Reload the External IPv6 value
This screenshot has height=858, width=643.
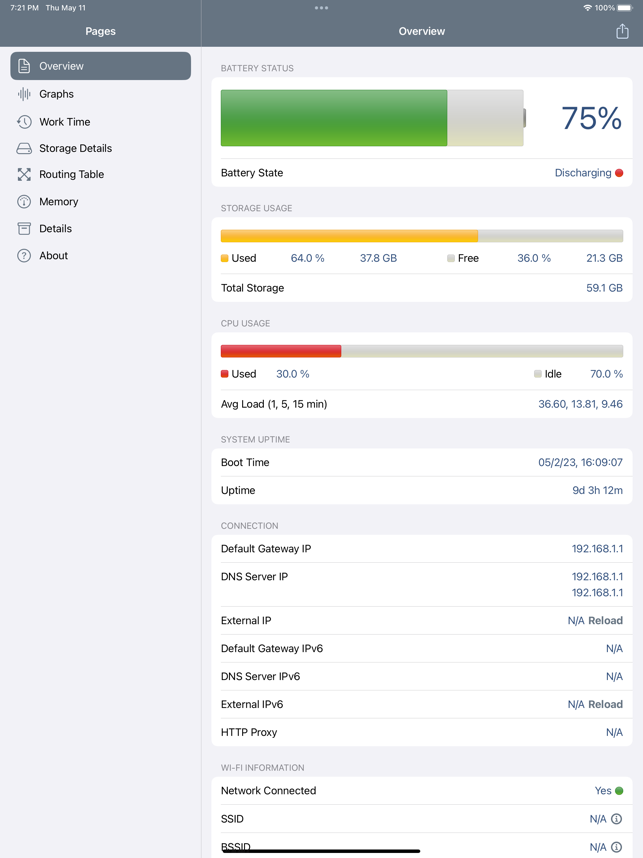click(x=605, y=704)
